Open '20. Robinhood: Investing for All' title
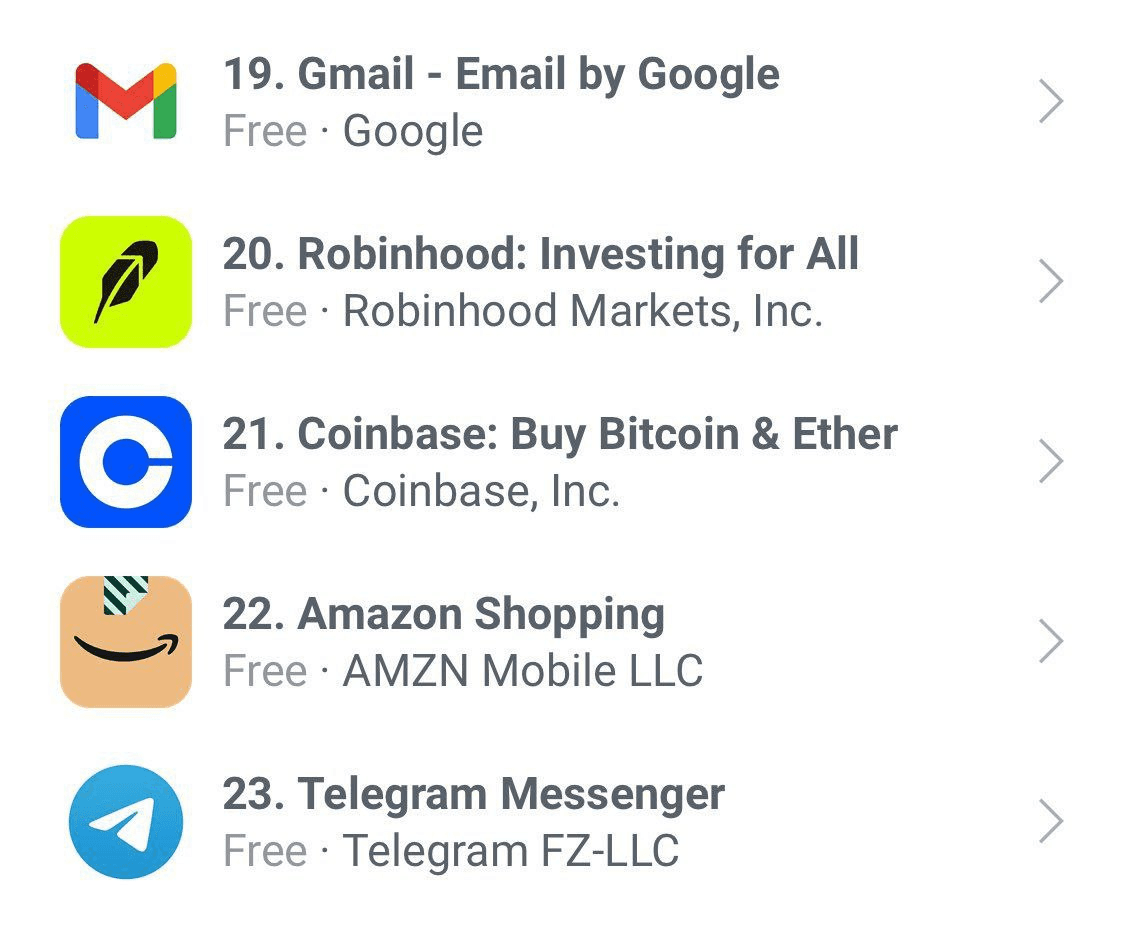The image size is (1125, 941). [541, 254]
